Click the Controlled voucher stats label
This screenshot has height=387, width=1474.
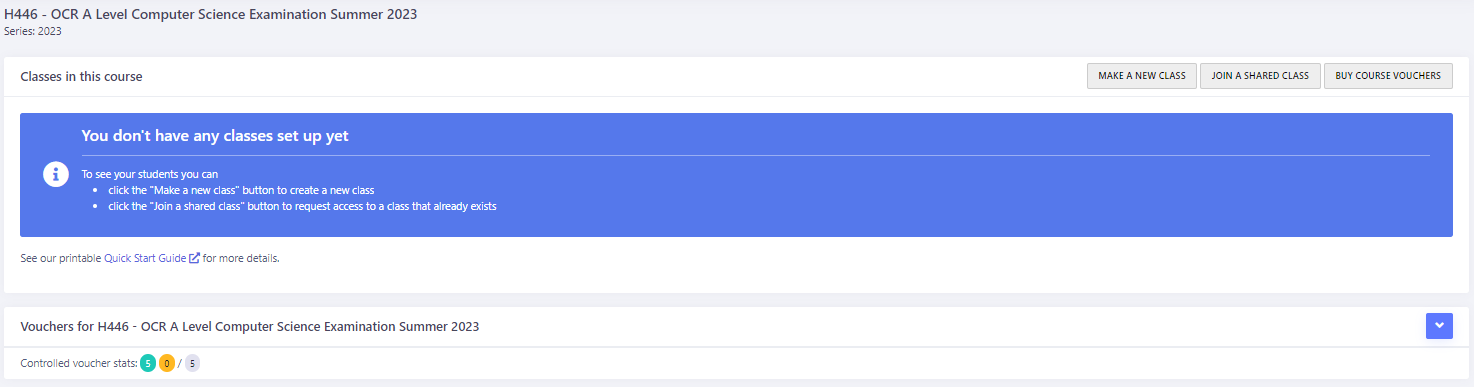[79, 363]
